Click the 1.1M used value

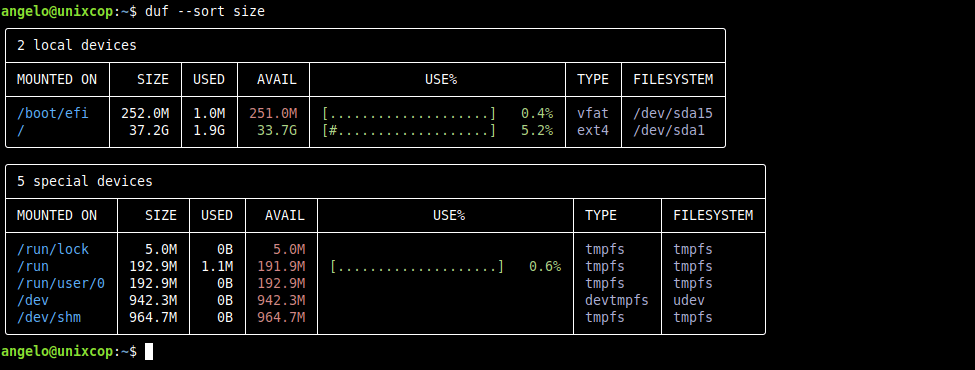(x=217, y=266)
